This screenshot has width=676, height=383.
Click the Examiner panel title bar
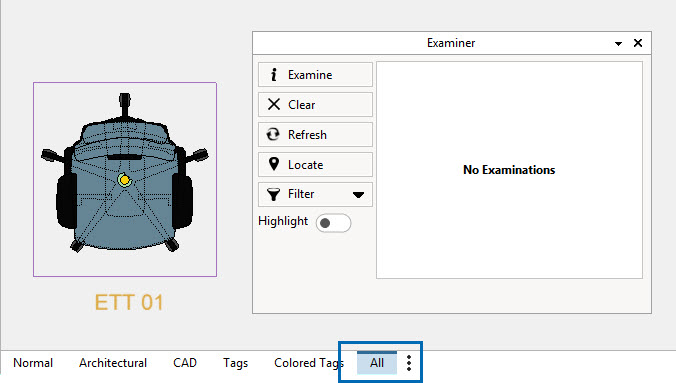(451, 43)
